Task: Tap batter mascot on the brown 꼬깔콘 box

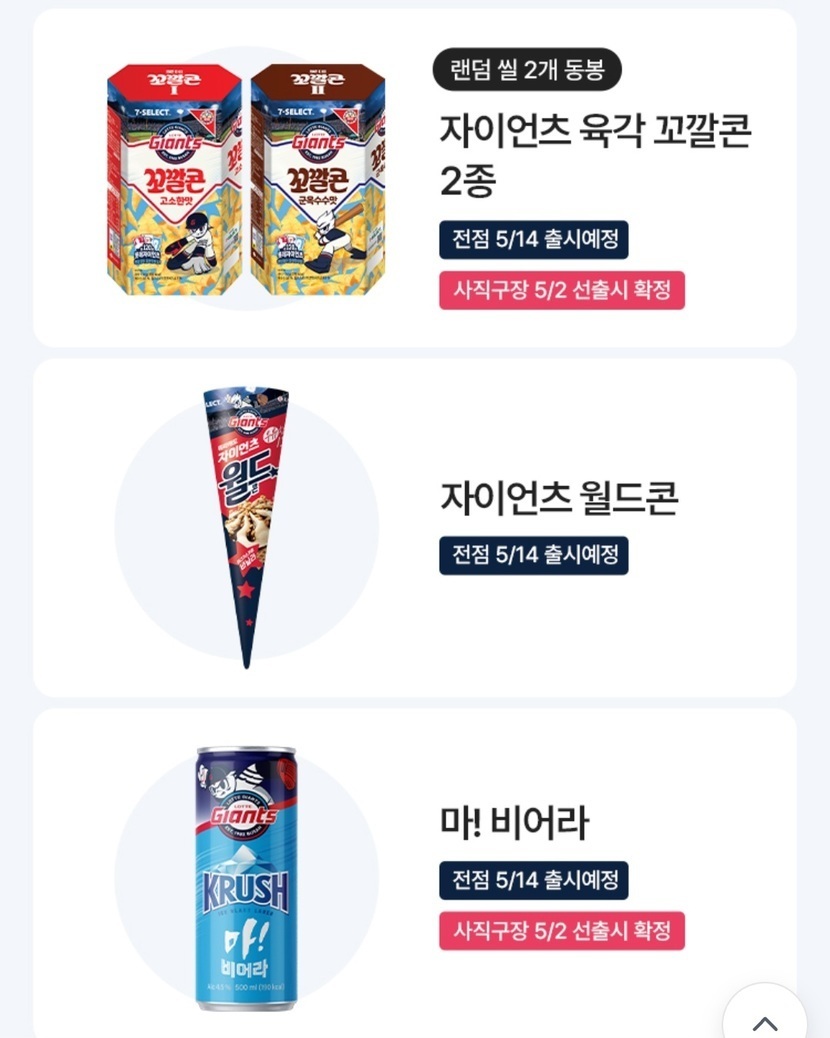Action: click(x=335, y=238)
